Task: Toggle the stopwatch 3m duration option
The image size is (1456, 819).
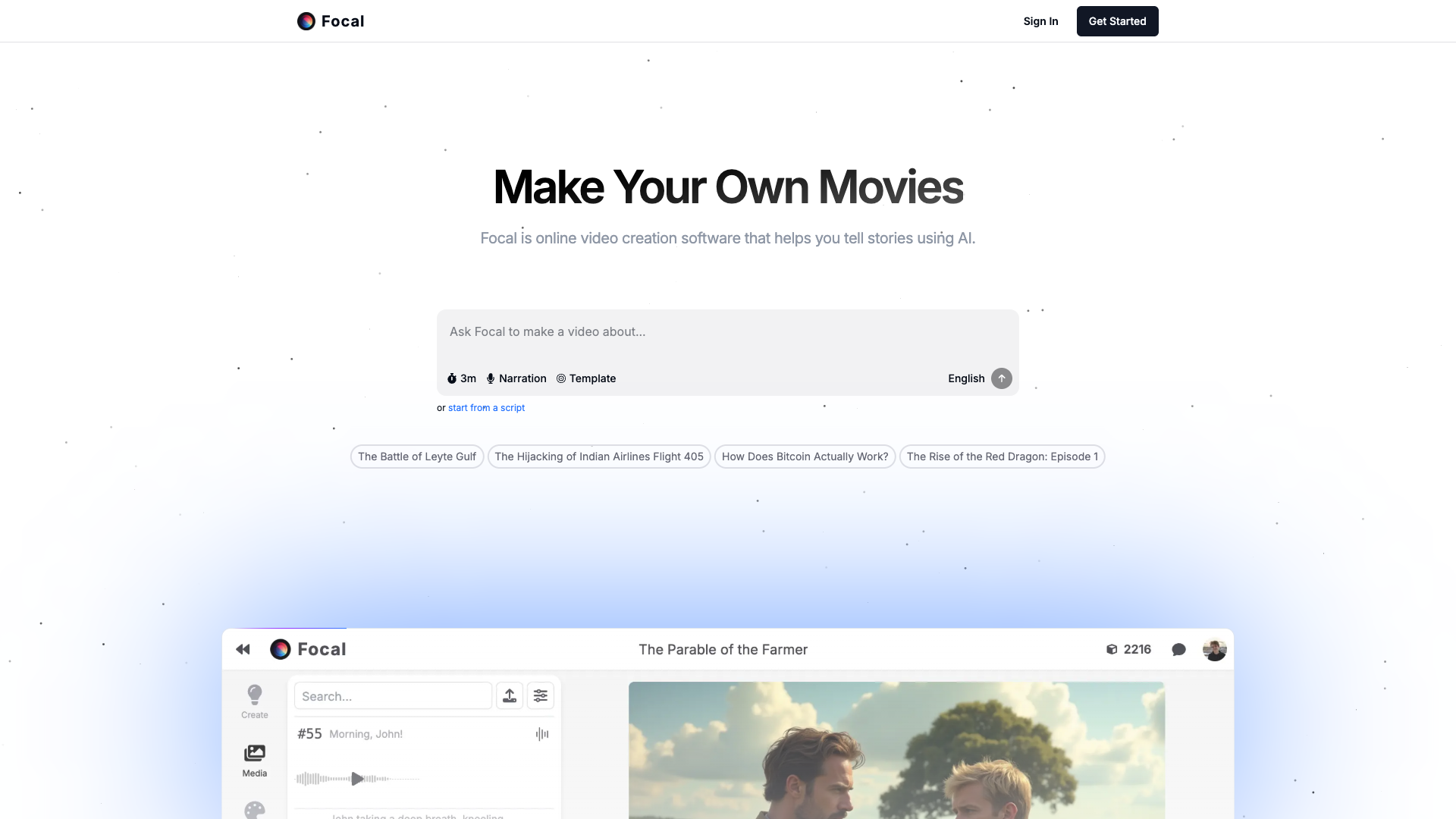Action: pyautogui.click(x=461, y=378)
